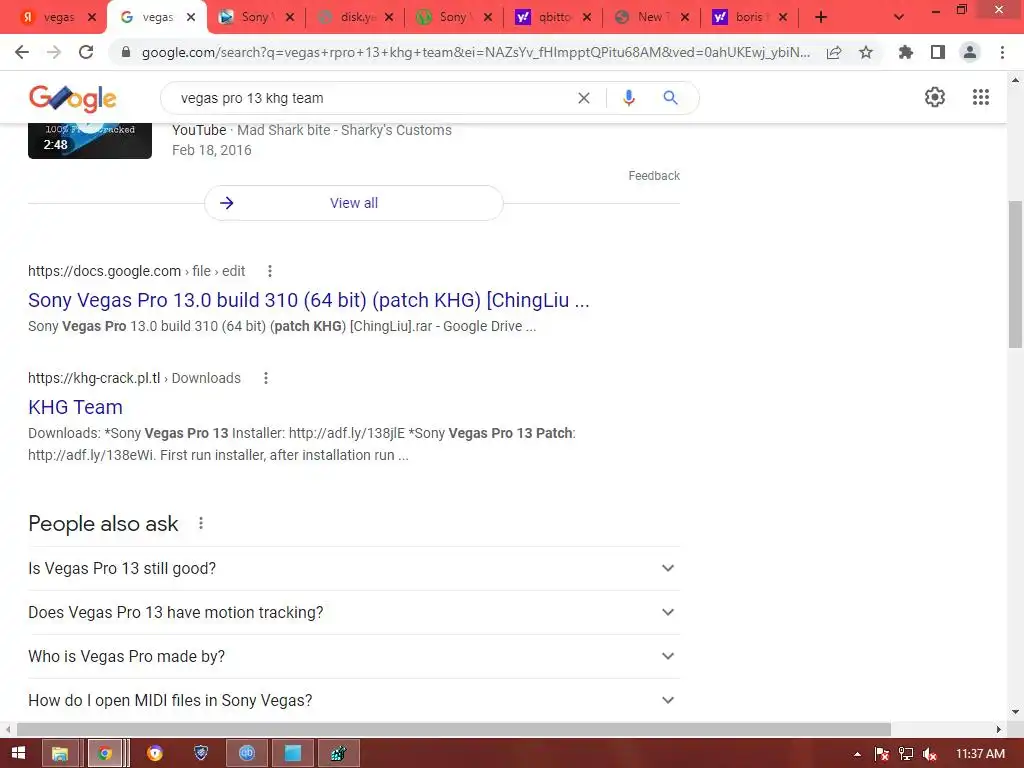This screenshot has height=768, width=1024.
Task: Open the Sony Vegas Pro 13.0 build 310 link
Action: [308, 300]
